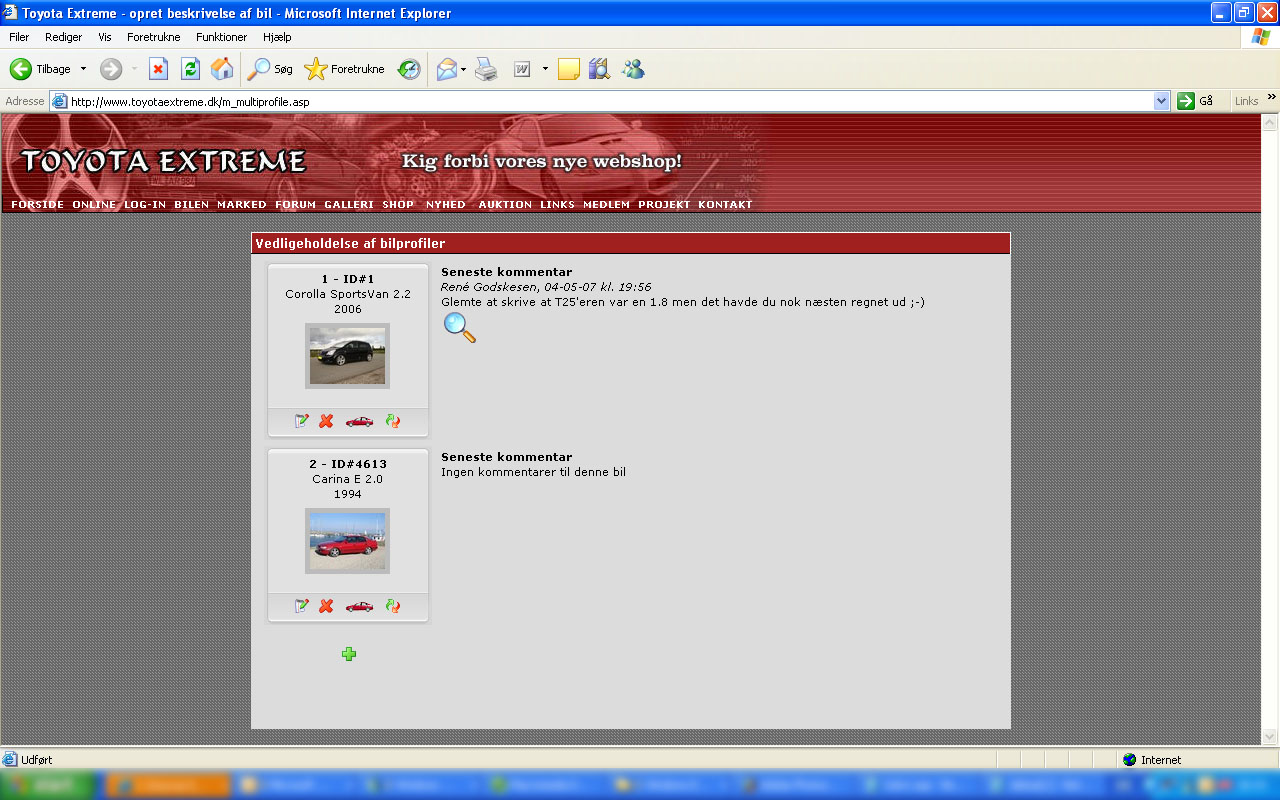Click the Internet zone status indicator

pyautogui.click(x=1152, y=760)
